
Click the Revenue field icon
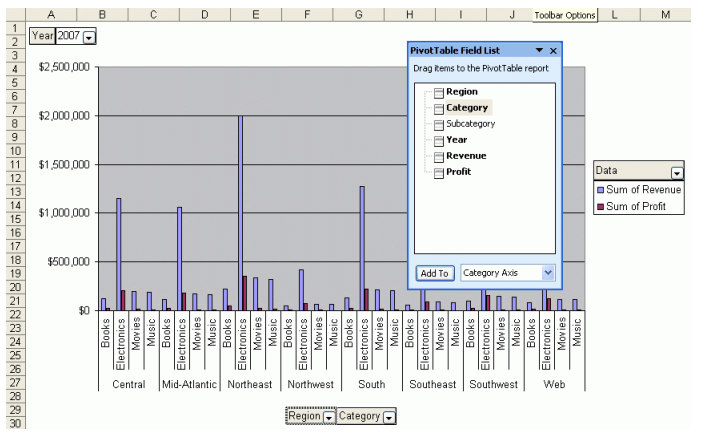click(438, 156)
